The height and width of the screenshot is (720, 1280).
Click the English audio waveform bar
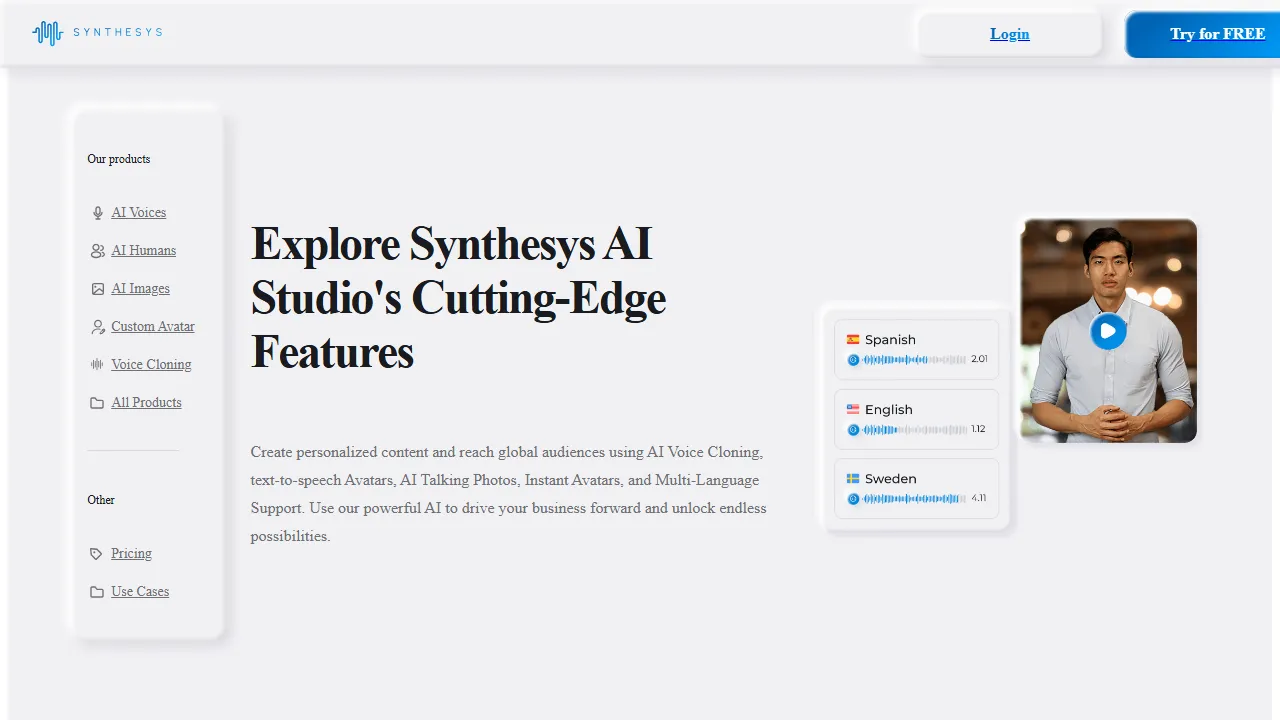tap(915, 430)
